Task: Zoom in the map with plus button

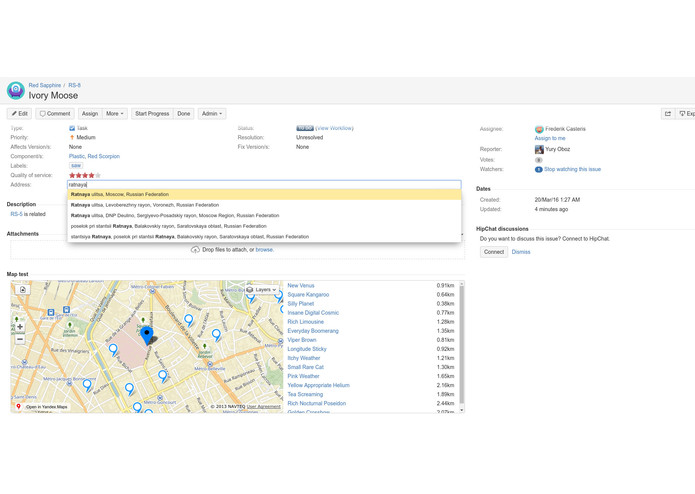Action: coord(20,327)
